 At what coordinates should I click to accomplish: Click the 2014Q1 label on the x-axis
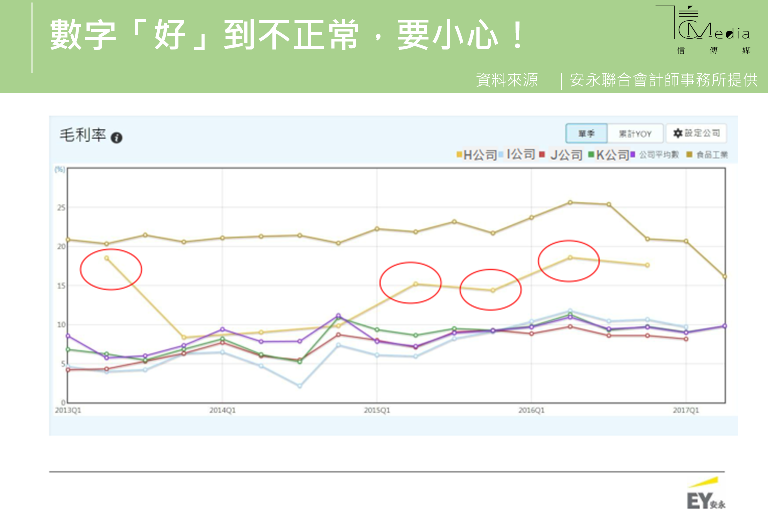[222, 410]
